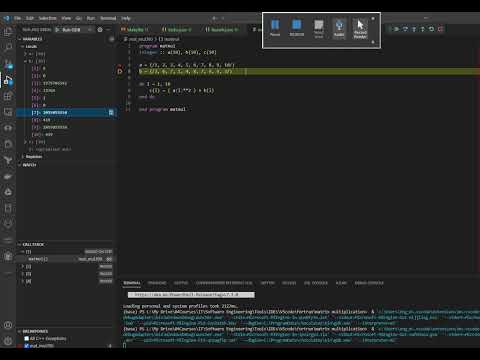Toggle Audio in the screen recorder overlay

point(339,28)
